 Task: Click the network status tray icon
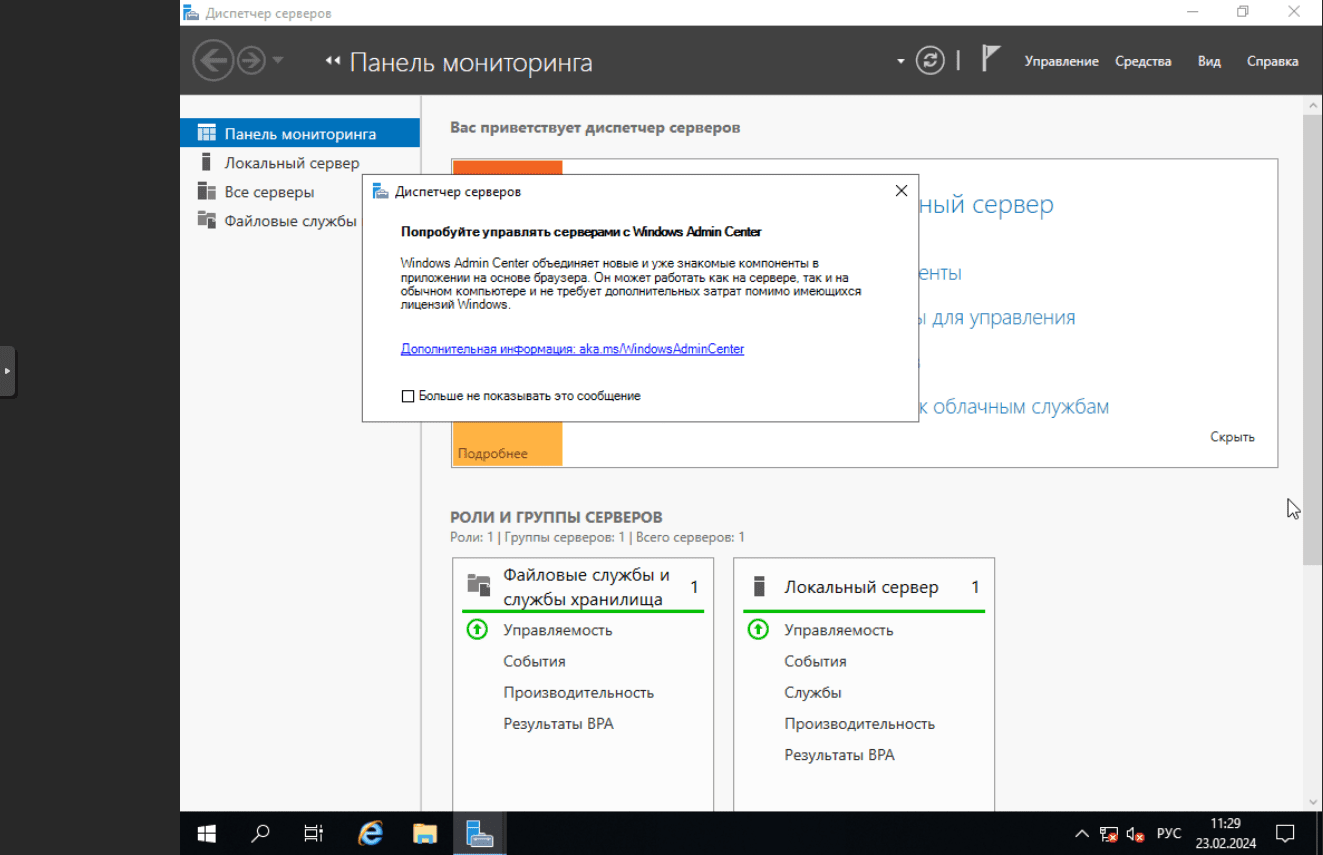(1109, 834)
